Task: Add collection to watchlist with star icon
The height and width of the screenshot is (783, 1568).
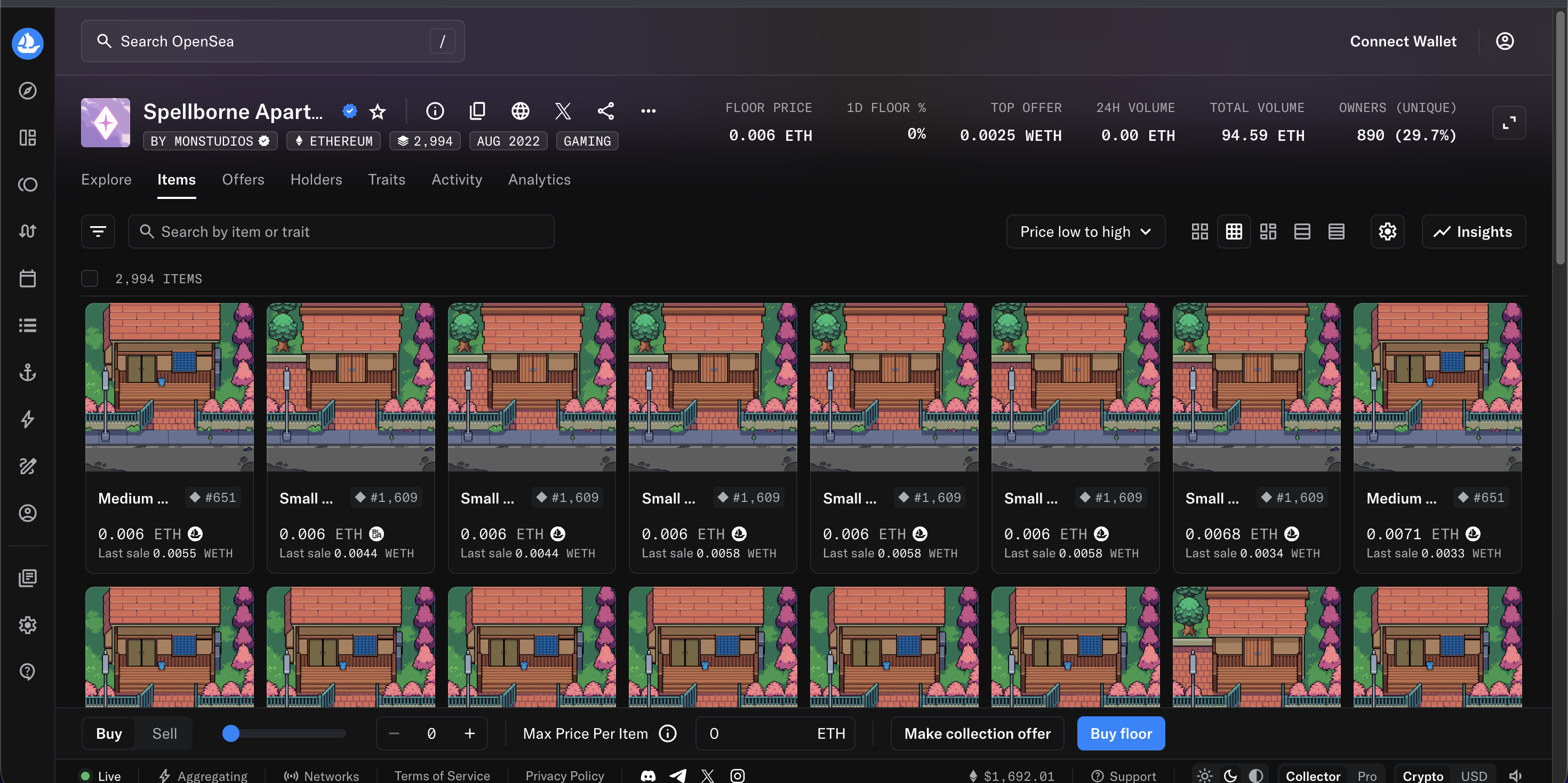Action: pos(378,111)
